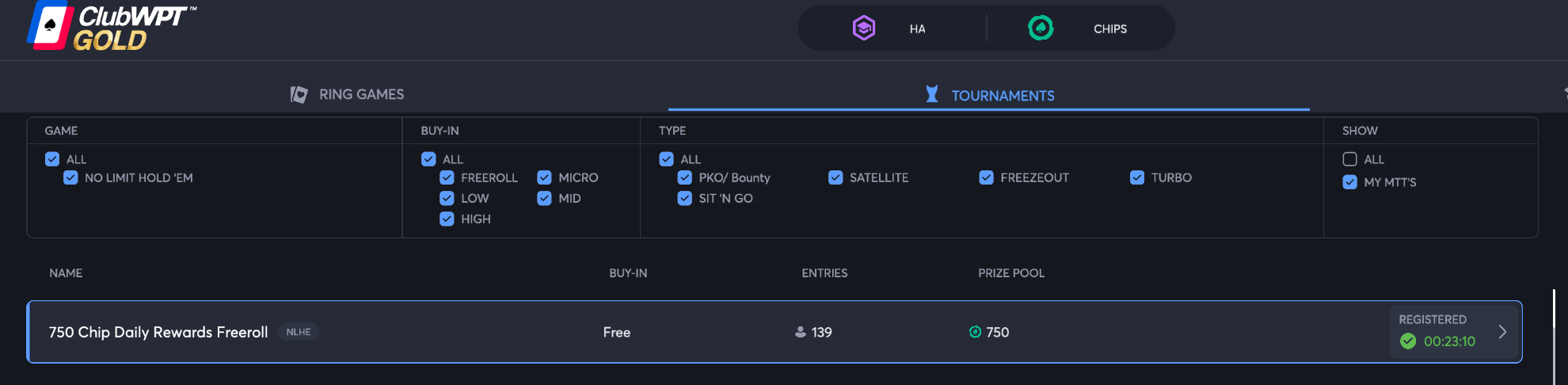
Task: Sort by the PRIZE POOL column header
Action: (x=1010, y=273)
